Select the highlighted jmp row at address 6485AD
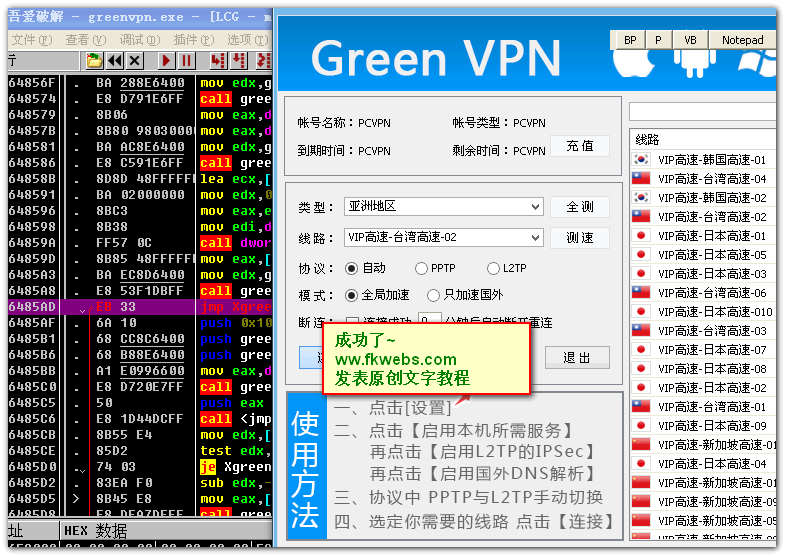The image size is (785, 556). (x=140, y=307)
